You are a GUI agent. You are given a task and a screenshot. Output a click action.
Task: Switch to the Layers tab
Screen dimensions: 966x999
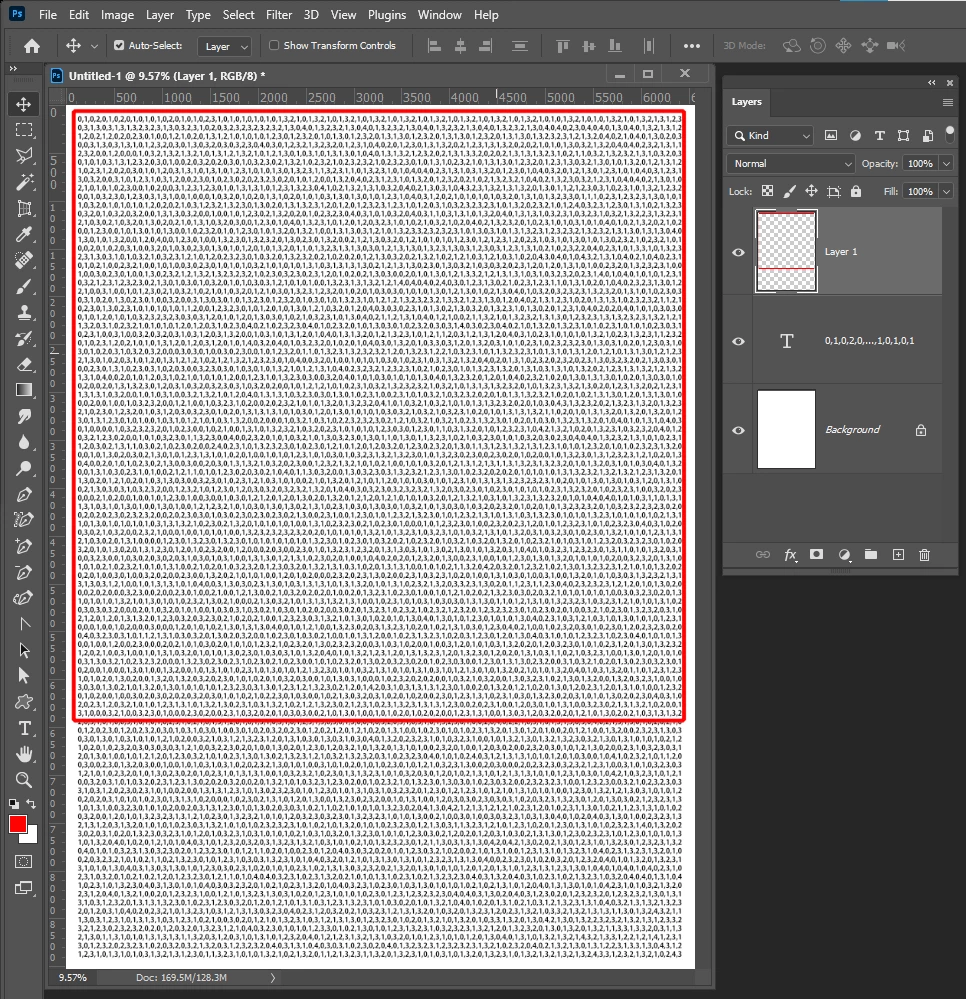coord(746,102)
